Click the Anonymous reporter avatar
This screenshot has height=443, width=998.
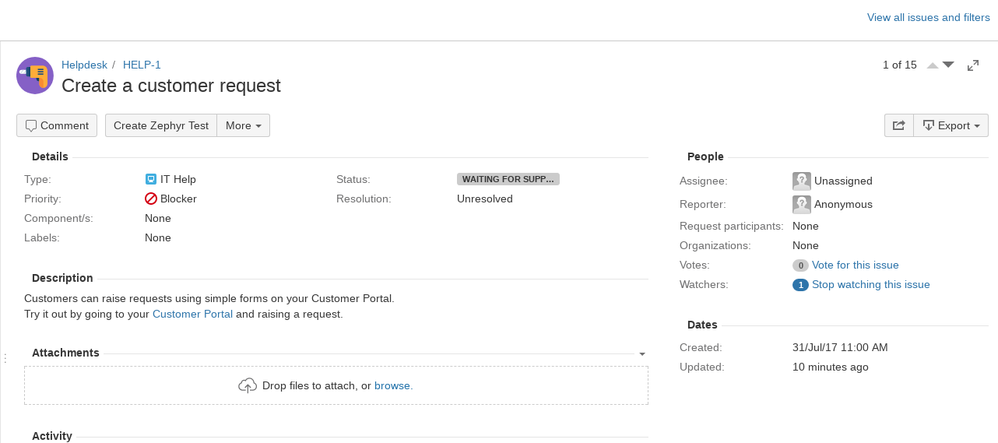801,204
